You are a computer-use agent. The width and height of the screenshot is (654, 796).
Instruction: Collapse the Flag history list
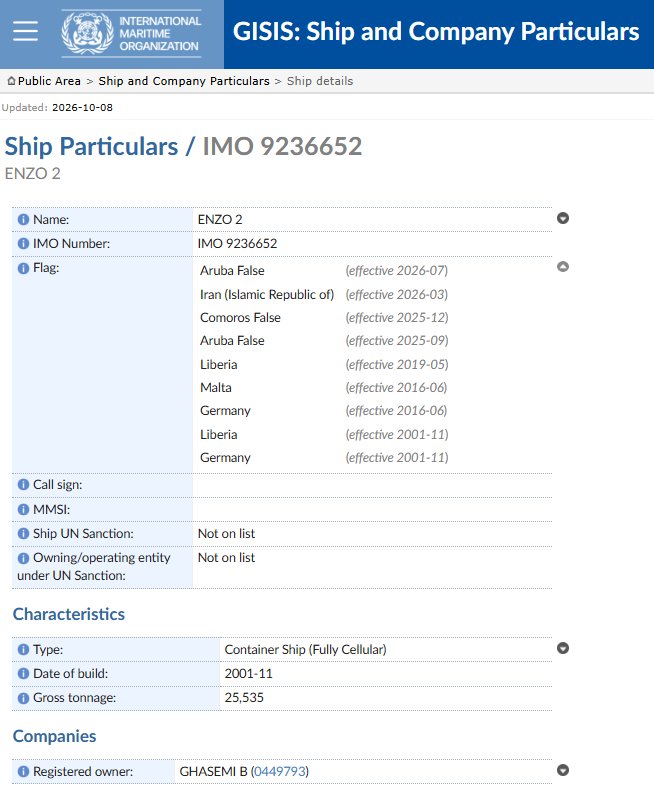(x=563, y=267)
